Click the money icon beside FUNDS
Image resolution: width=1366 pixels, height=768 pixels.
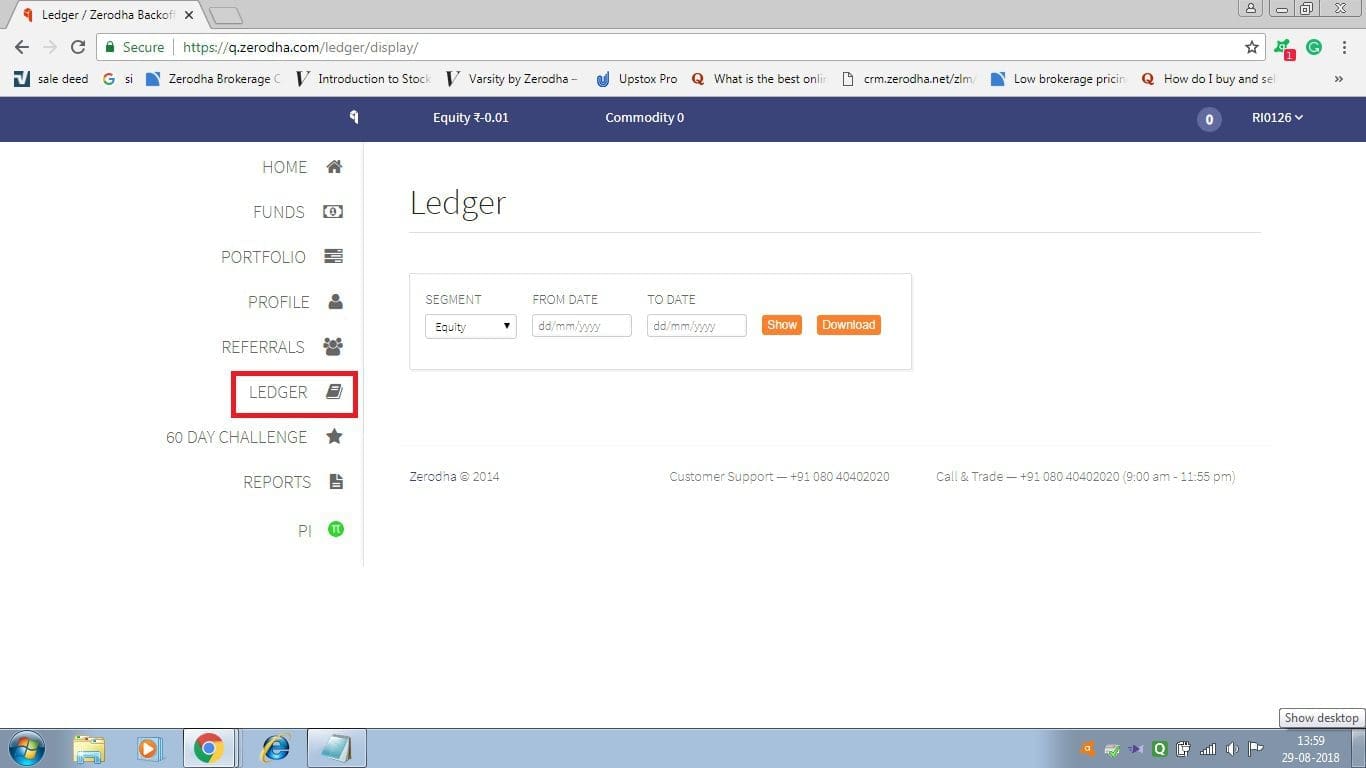(333, 212)
